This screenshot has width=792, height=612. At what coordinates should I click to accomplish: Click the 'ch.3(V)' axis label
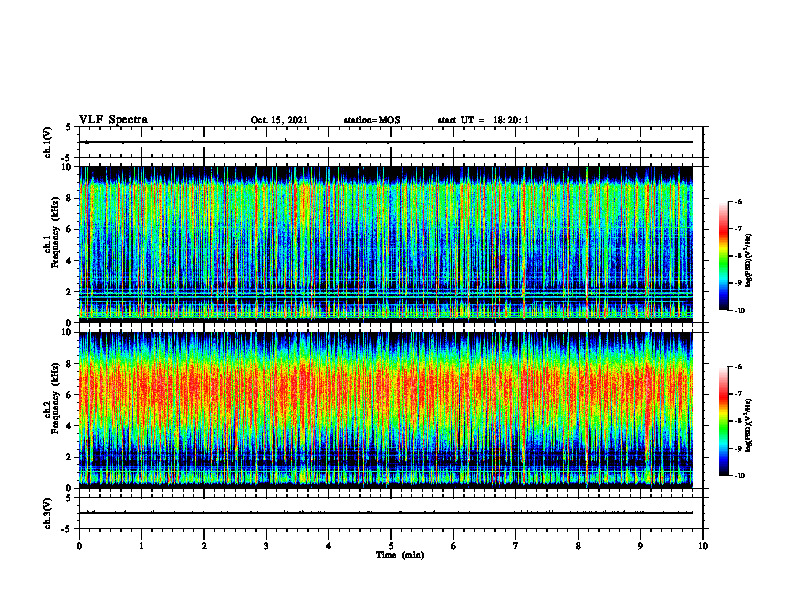pos(48,513)
